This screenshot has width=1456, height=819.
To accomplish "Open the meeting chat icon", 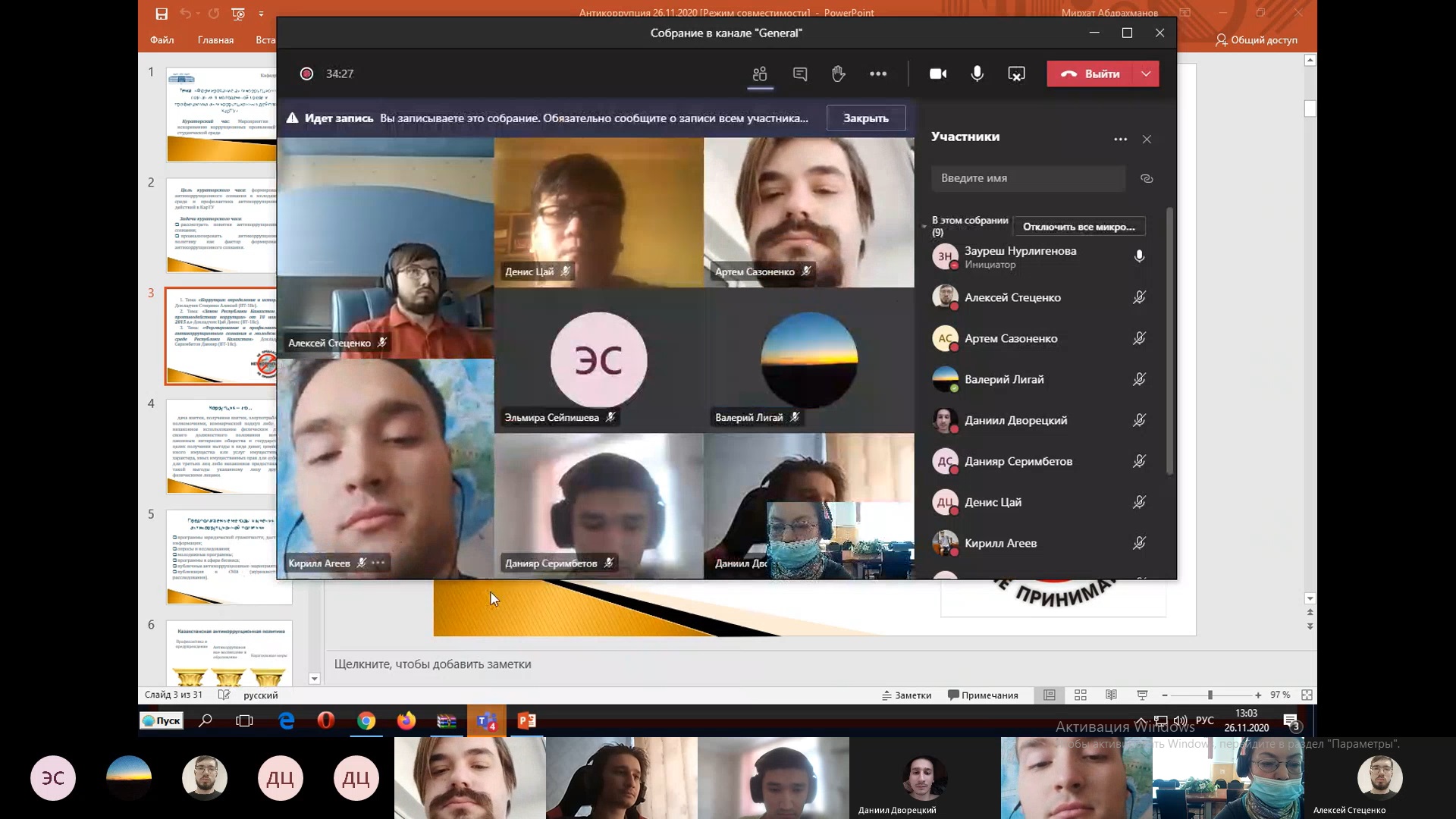I will 800,74.
